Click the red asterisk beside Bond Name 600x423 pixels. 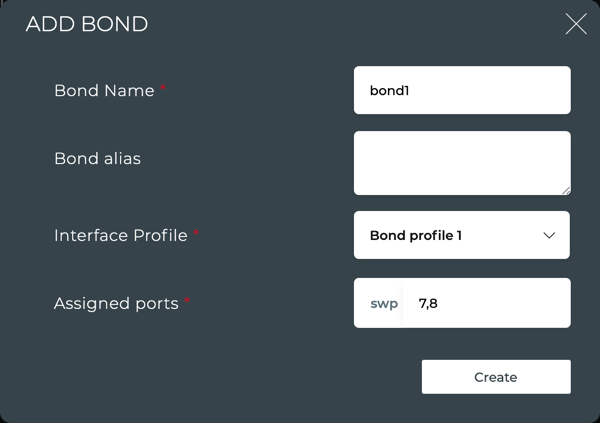pos(163,89)
